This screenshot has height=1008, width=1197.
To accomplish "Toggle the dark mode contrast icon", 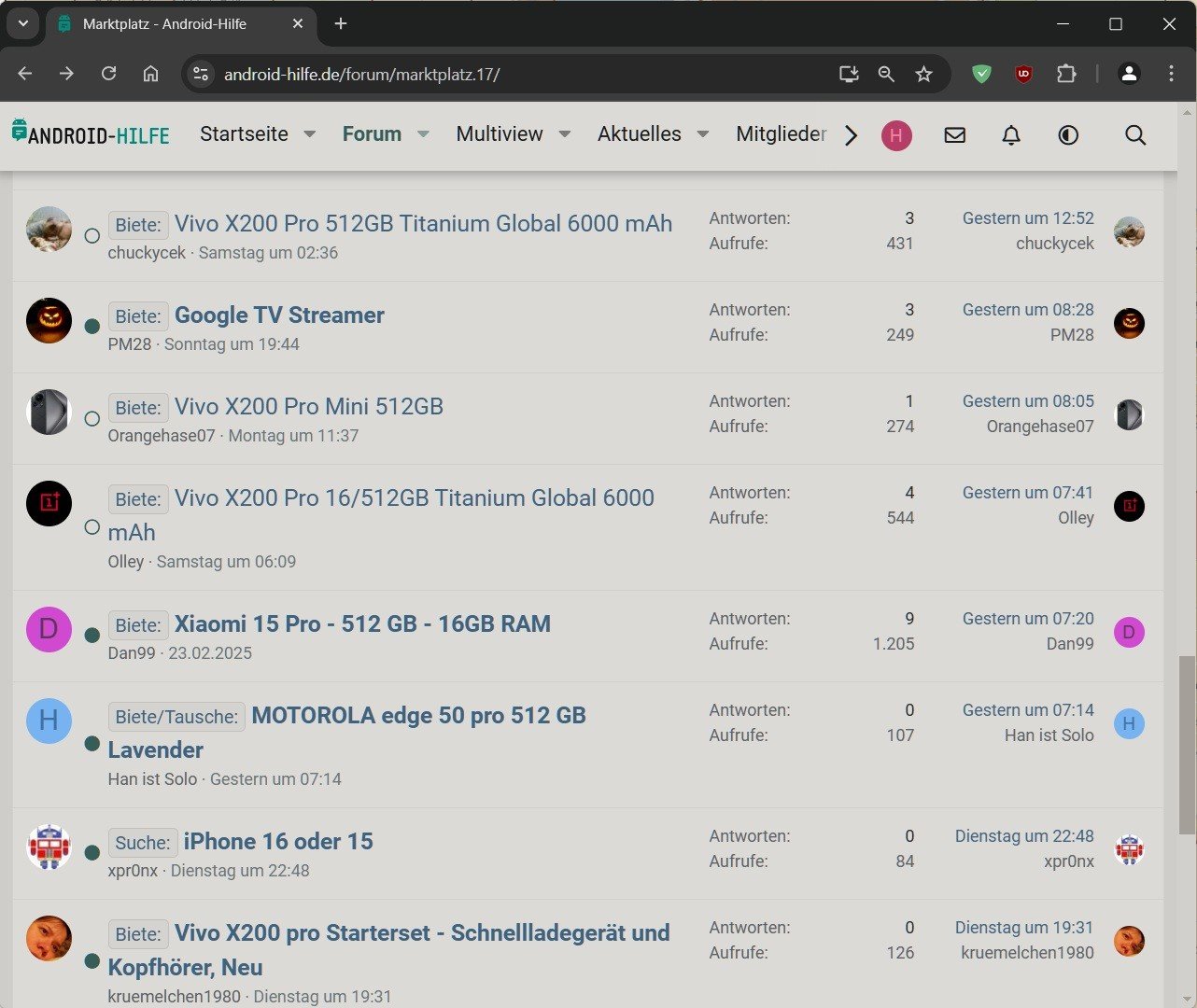I will (1068, 135).
